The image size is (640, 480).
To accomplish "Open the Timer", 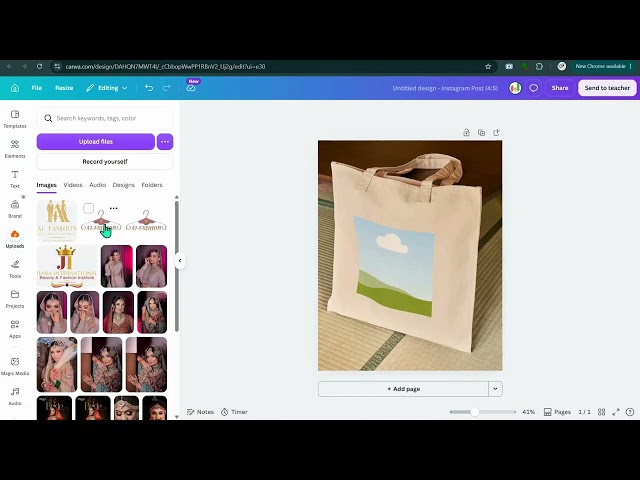I will coord(234,412).
